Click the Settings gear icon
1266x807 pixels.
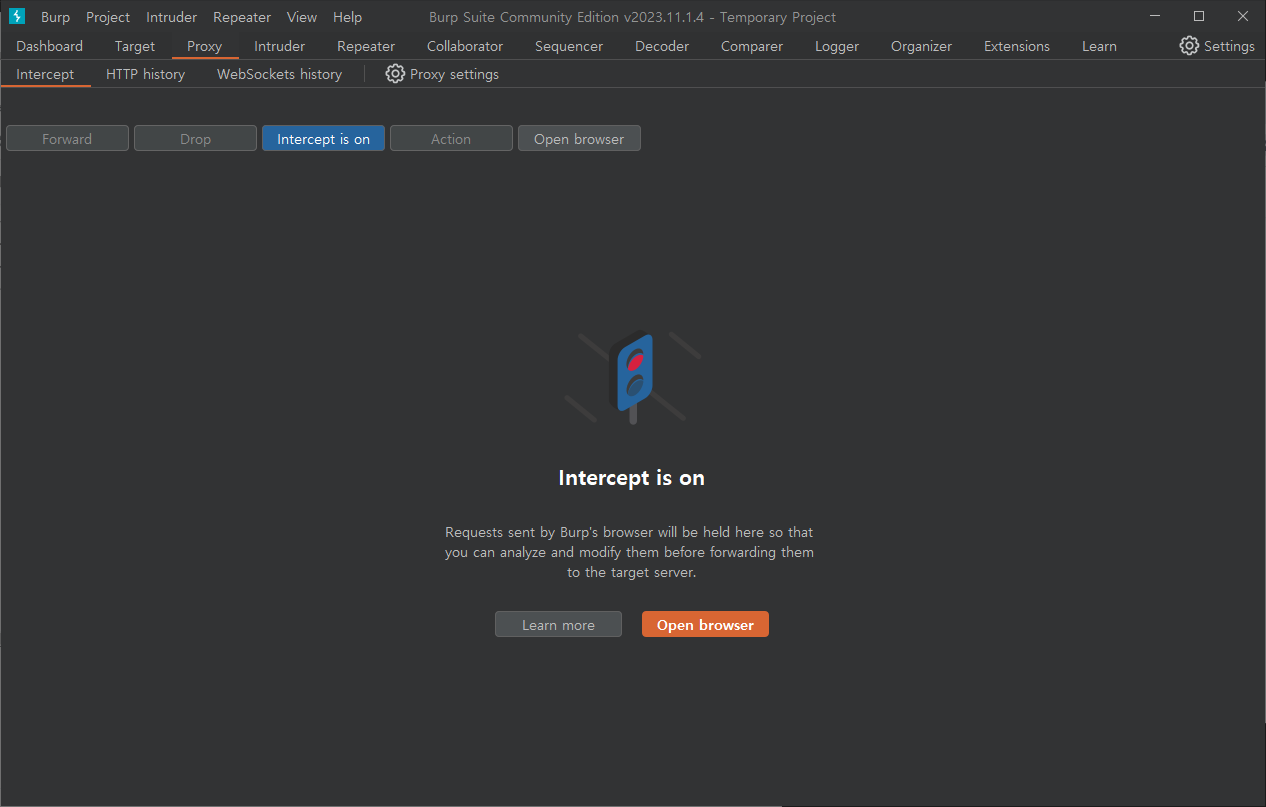(x=1189, y=46)
